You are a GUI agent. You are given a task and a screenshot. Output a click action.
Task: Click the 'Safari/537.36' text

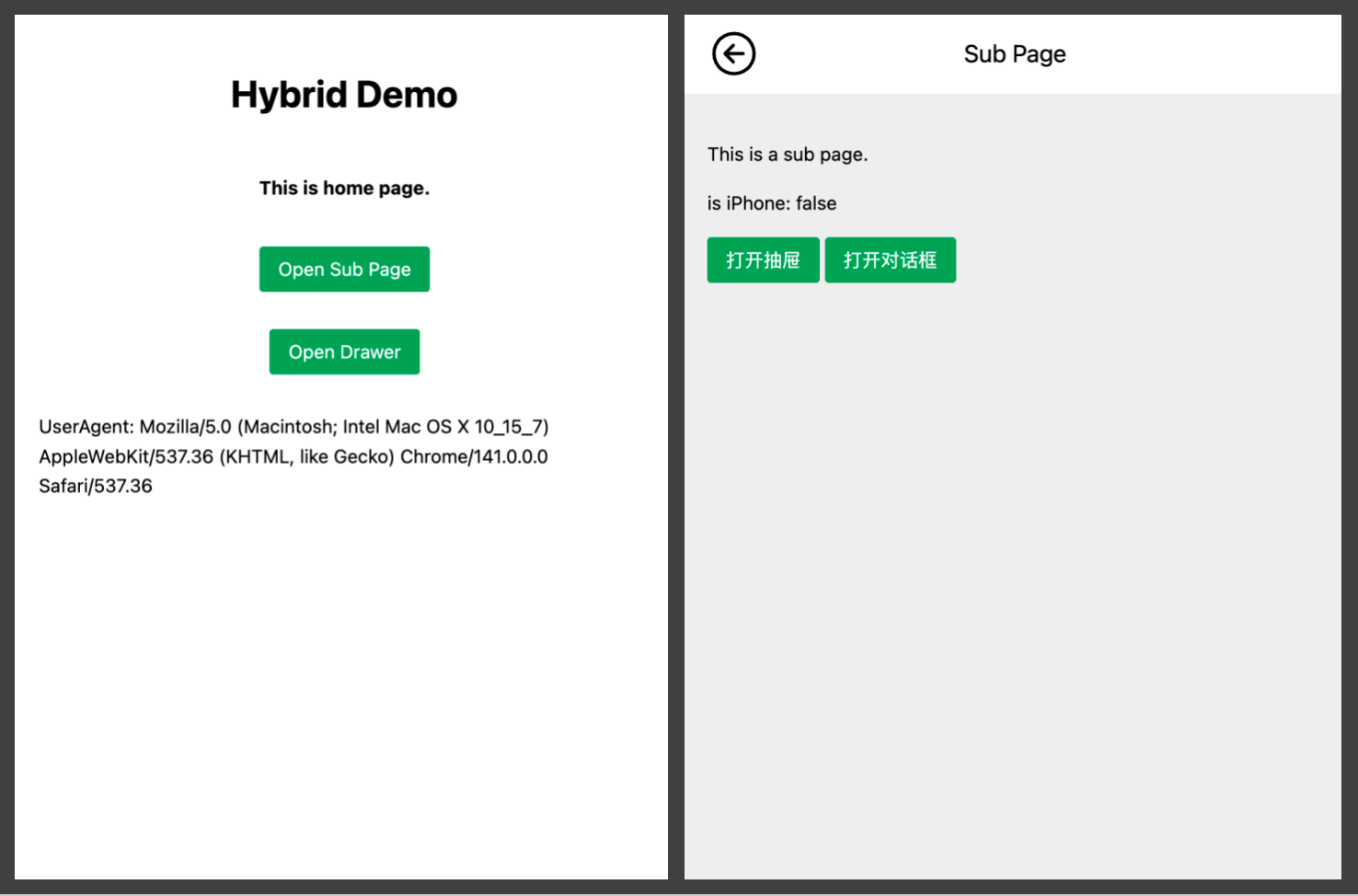click(x=96, y=487)
